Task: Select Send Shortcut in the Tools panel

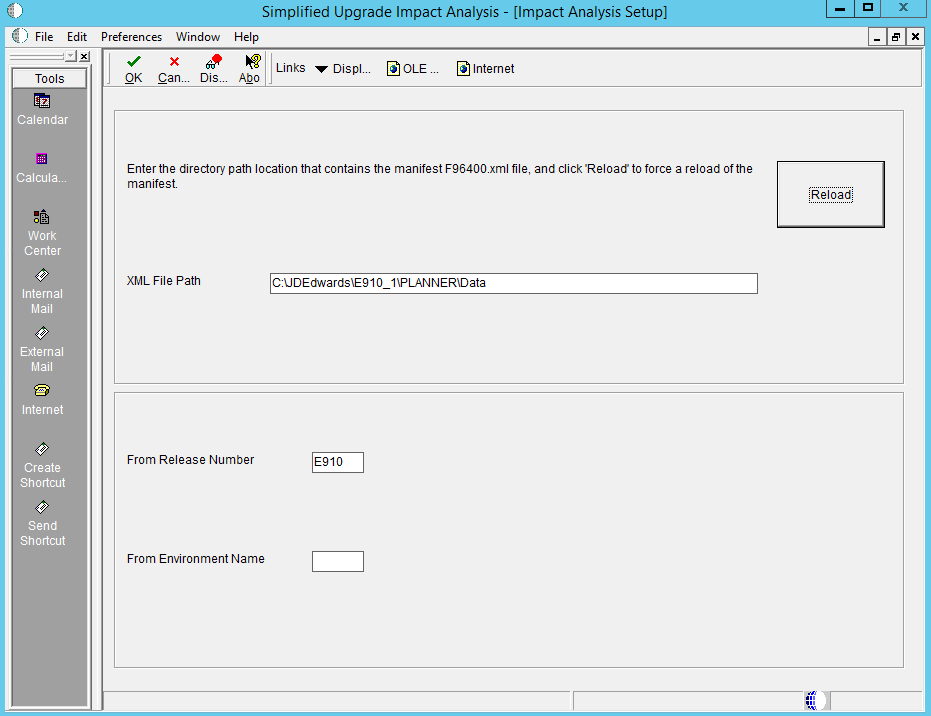Action: [42, 524]
